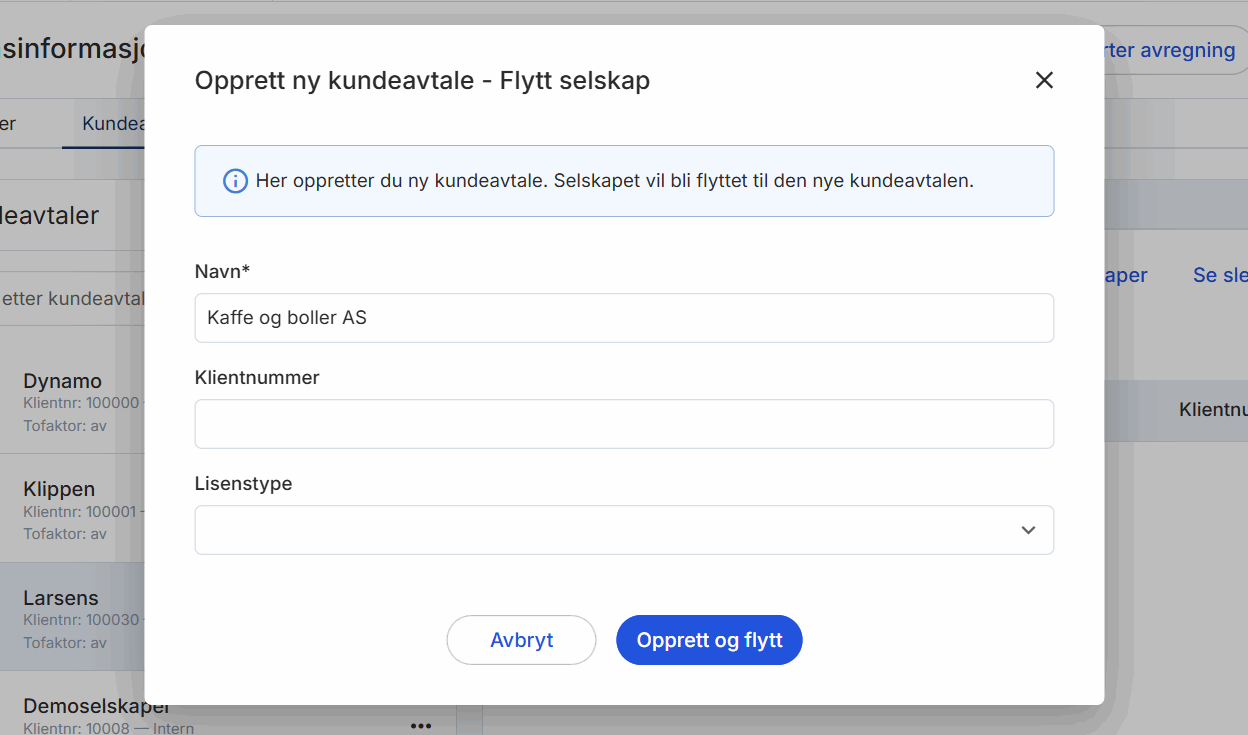Select the tab left of Kundeavtaler
The height and width of the screenshot is (735, 1248).
point(8,124)
